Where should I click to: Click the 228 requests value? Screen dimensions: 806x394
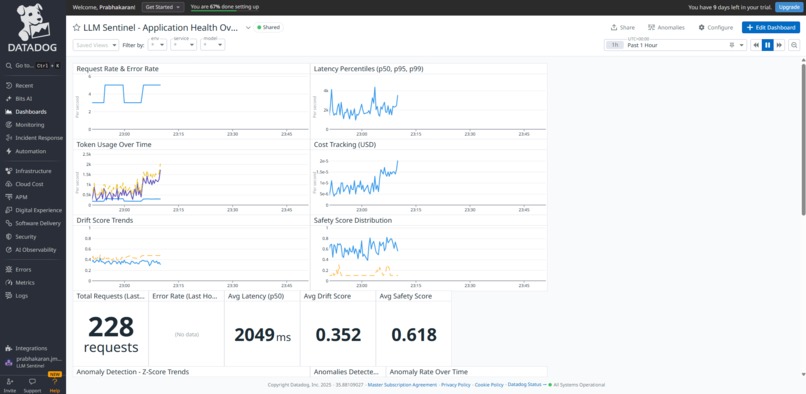tap(111, 334)
